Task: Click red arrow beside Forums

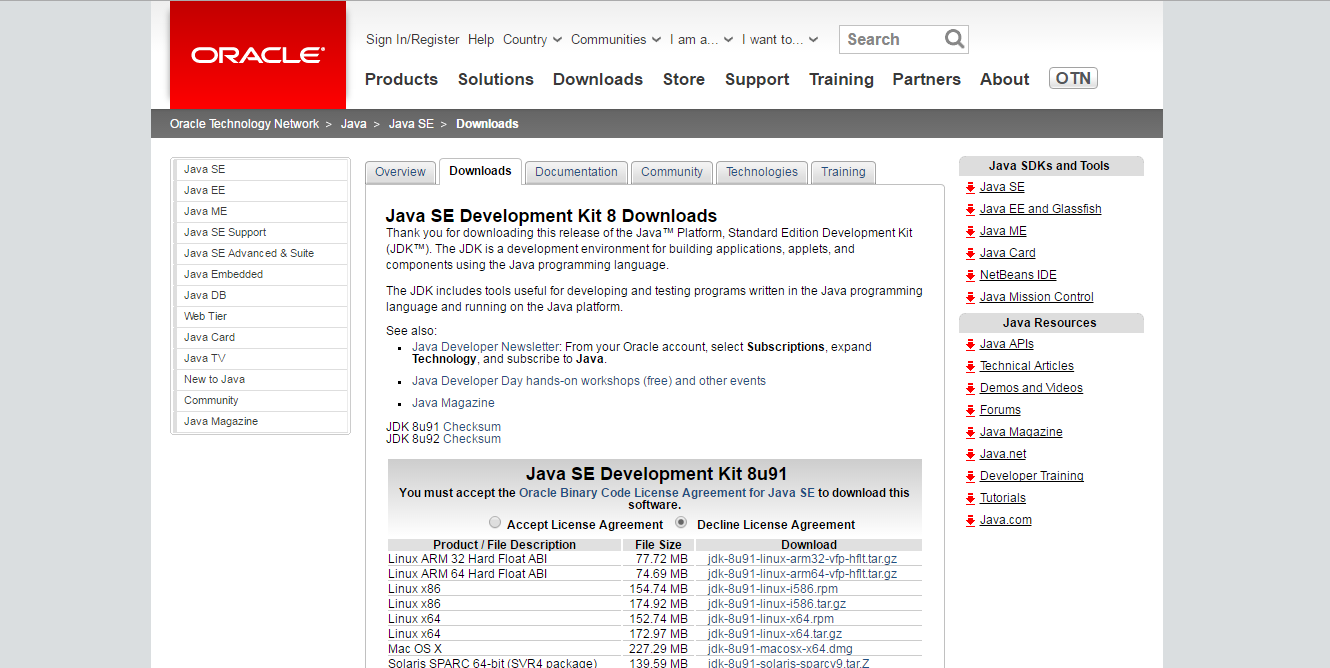Action: 970,410
